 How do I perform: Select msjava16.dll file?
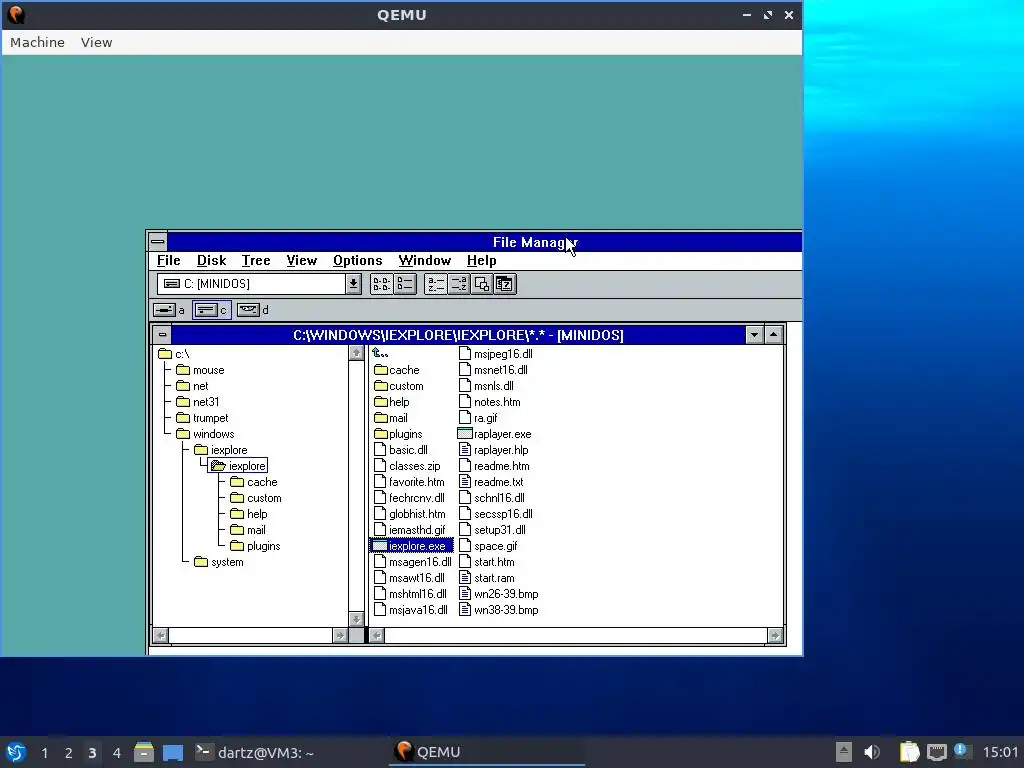[x=411, y=610]
